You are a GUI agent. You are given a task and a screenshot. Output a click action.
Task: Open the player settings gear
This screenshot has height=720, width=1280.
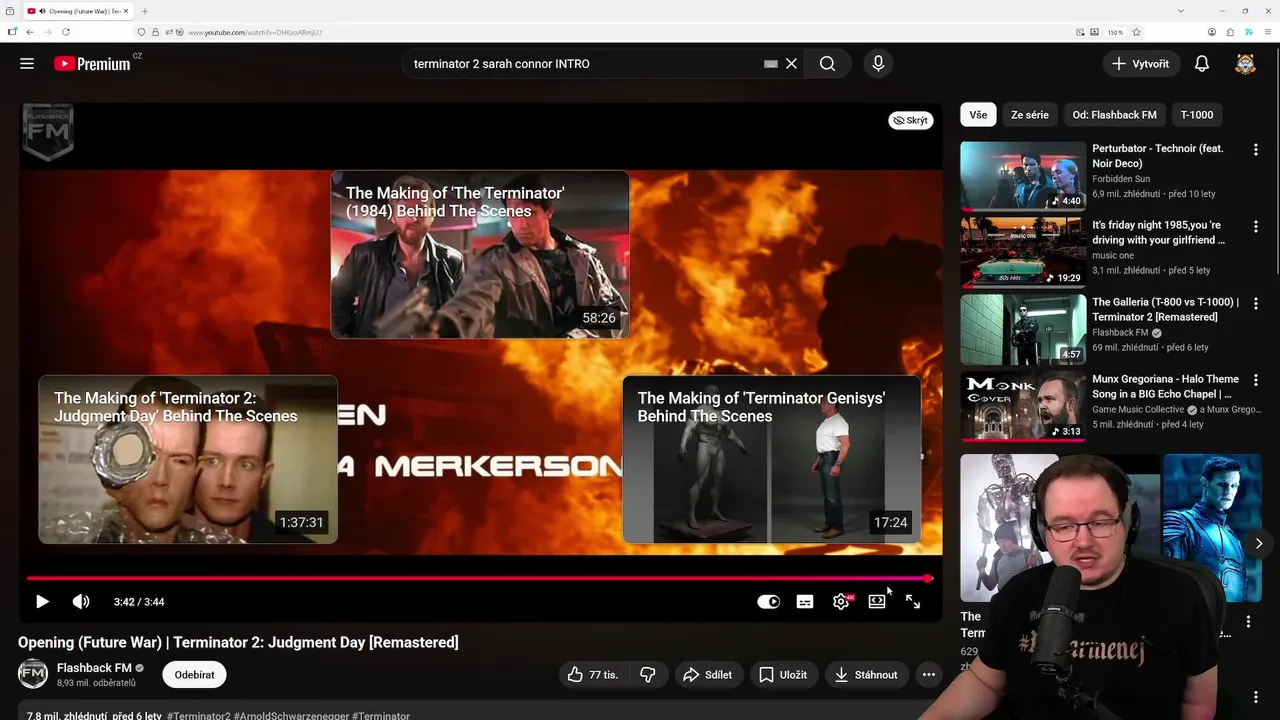(841, 602)
